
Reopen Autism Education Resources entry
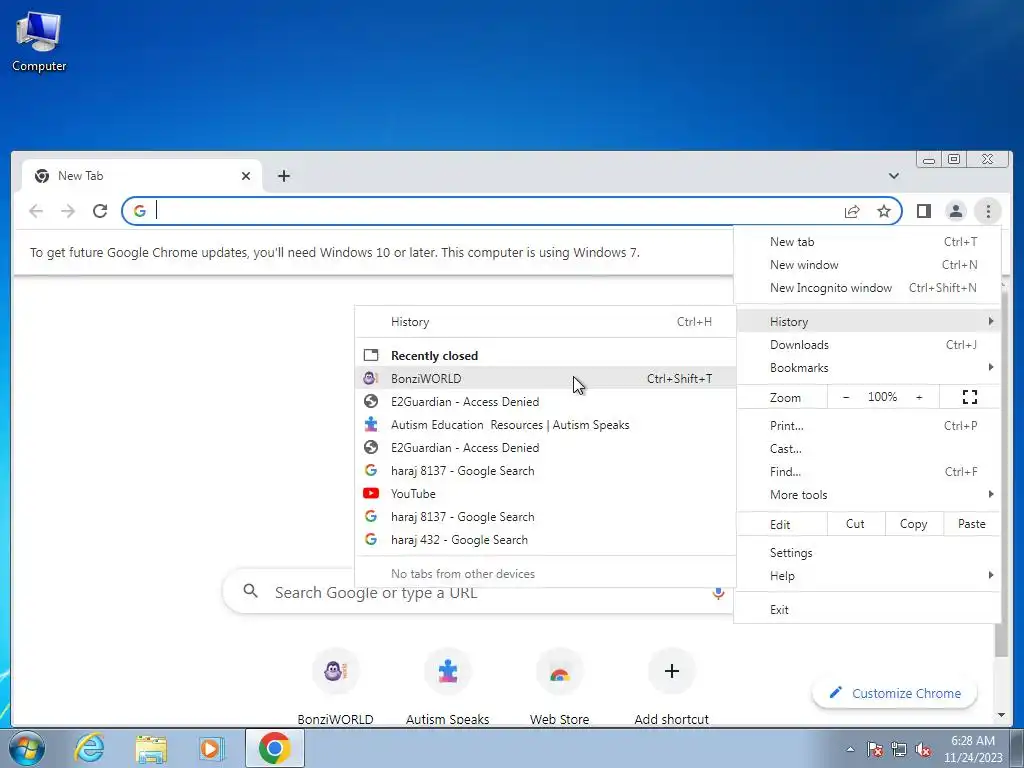point(545,424)
